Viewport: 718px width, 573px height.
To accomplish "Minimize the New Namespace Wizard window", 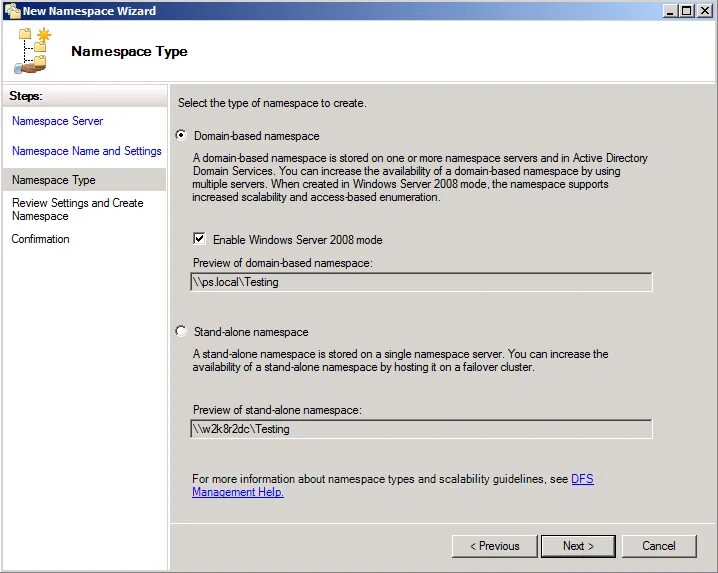I will (670, 11).
